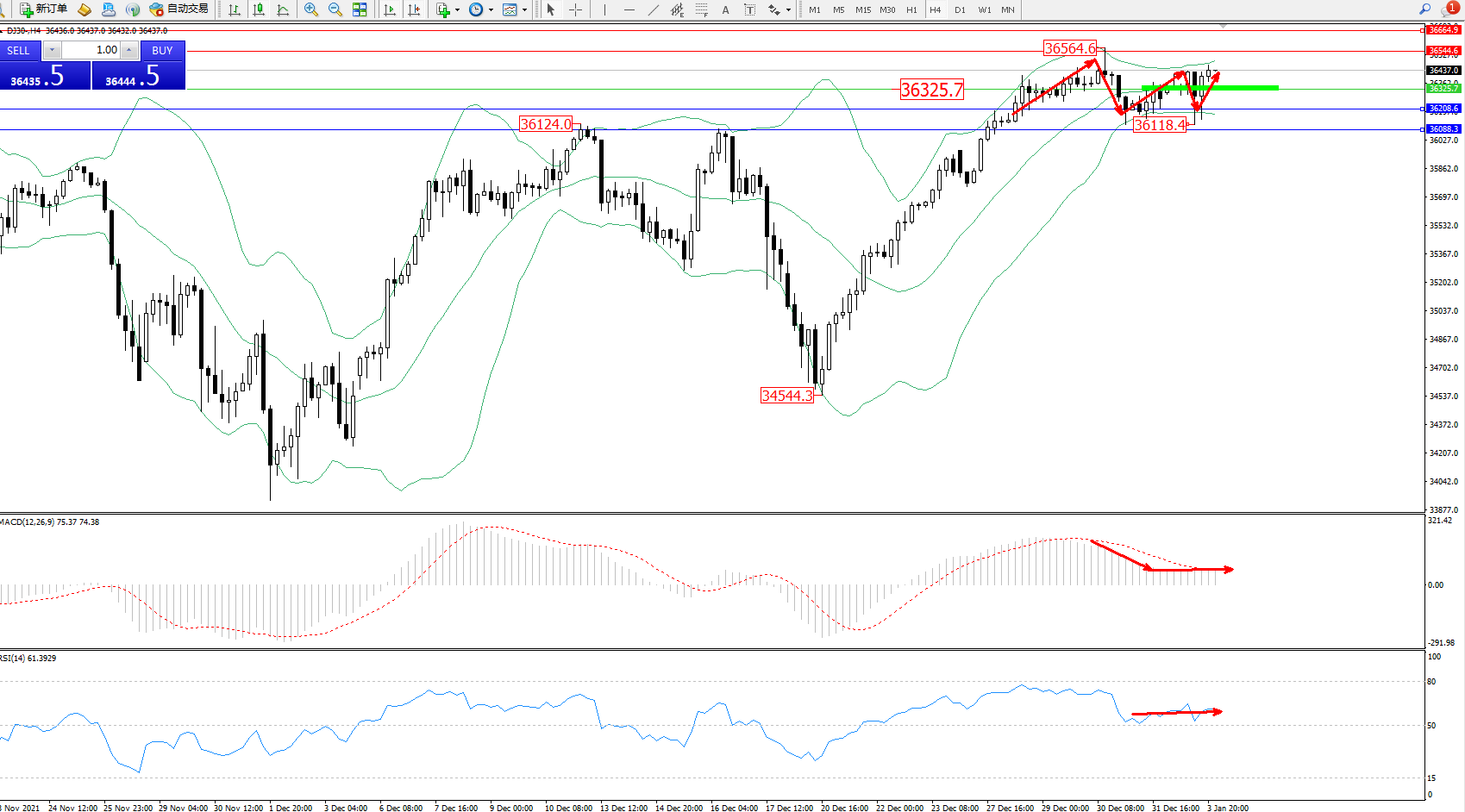The width and height of the screenshot is (1465, 812).
Task: Enable the auto scroll chart button
Action: click(x=390, y=9)
